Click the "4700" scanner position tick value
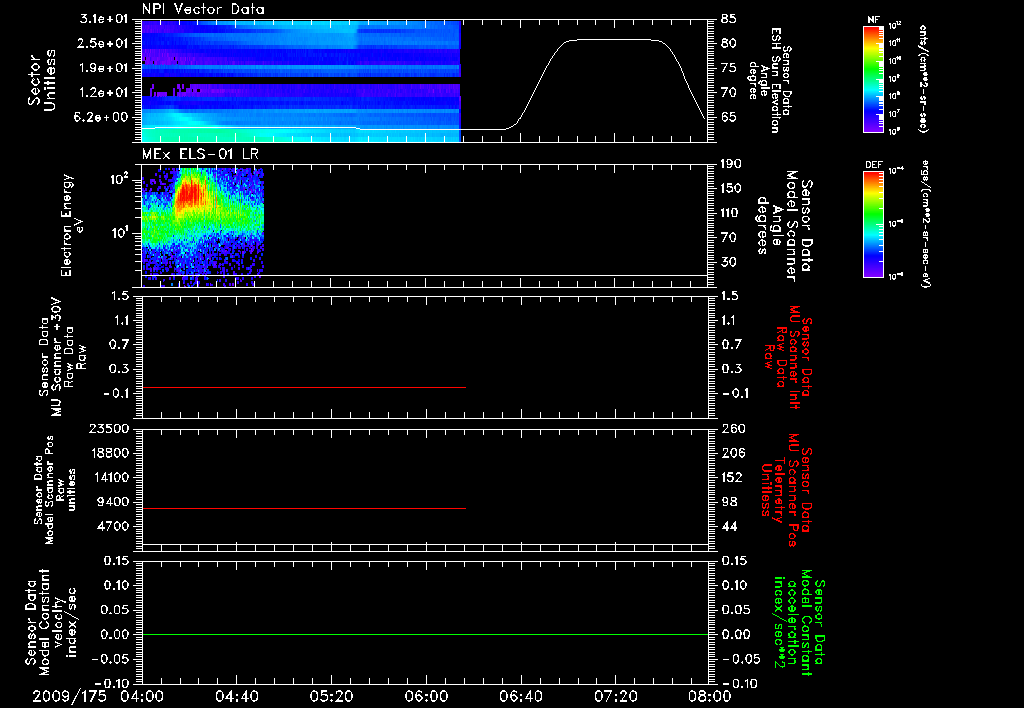Image resolution: width=1024 pixels, height=708 pixels. click(x=113, y=526)
